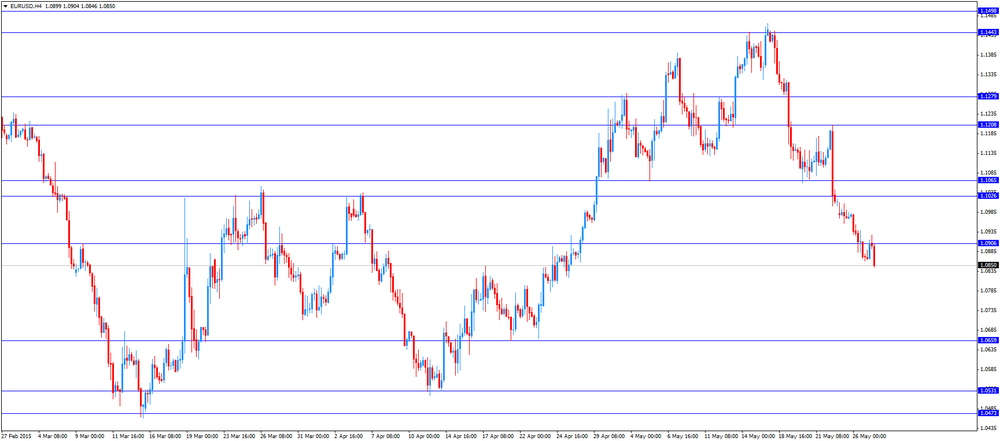Click the 21 May 08:00 time label
Viewport: 1000px width, 441px height.
(x=832, y=437)
